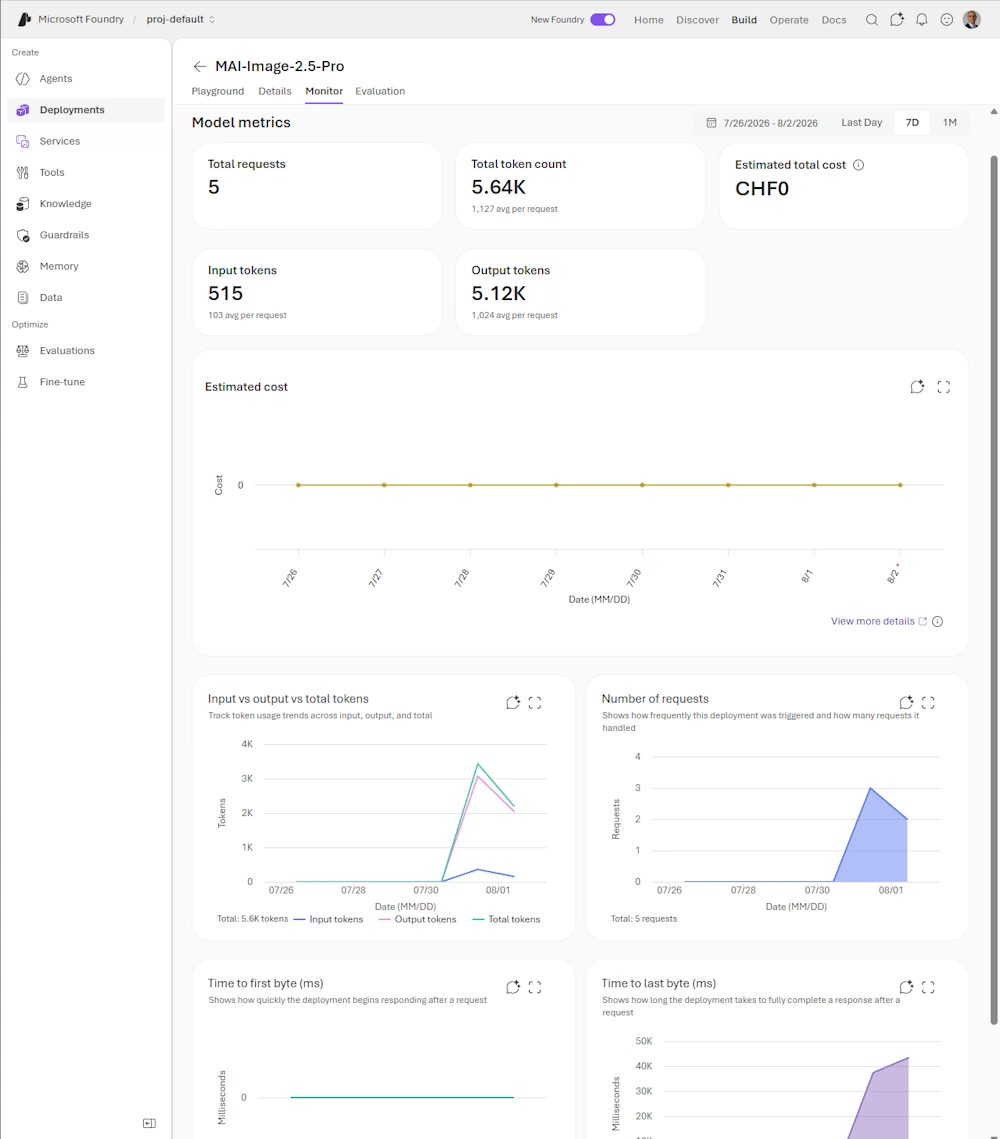Open the notifications bell icon

(922, 20)
